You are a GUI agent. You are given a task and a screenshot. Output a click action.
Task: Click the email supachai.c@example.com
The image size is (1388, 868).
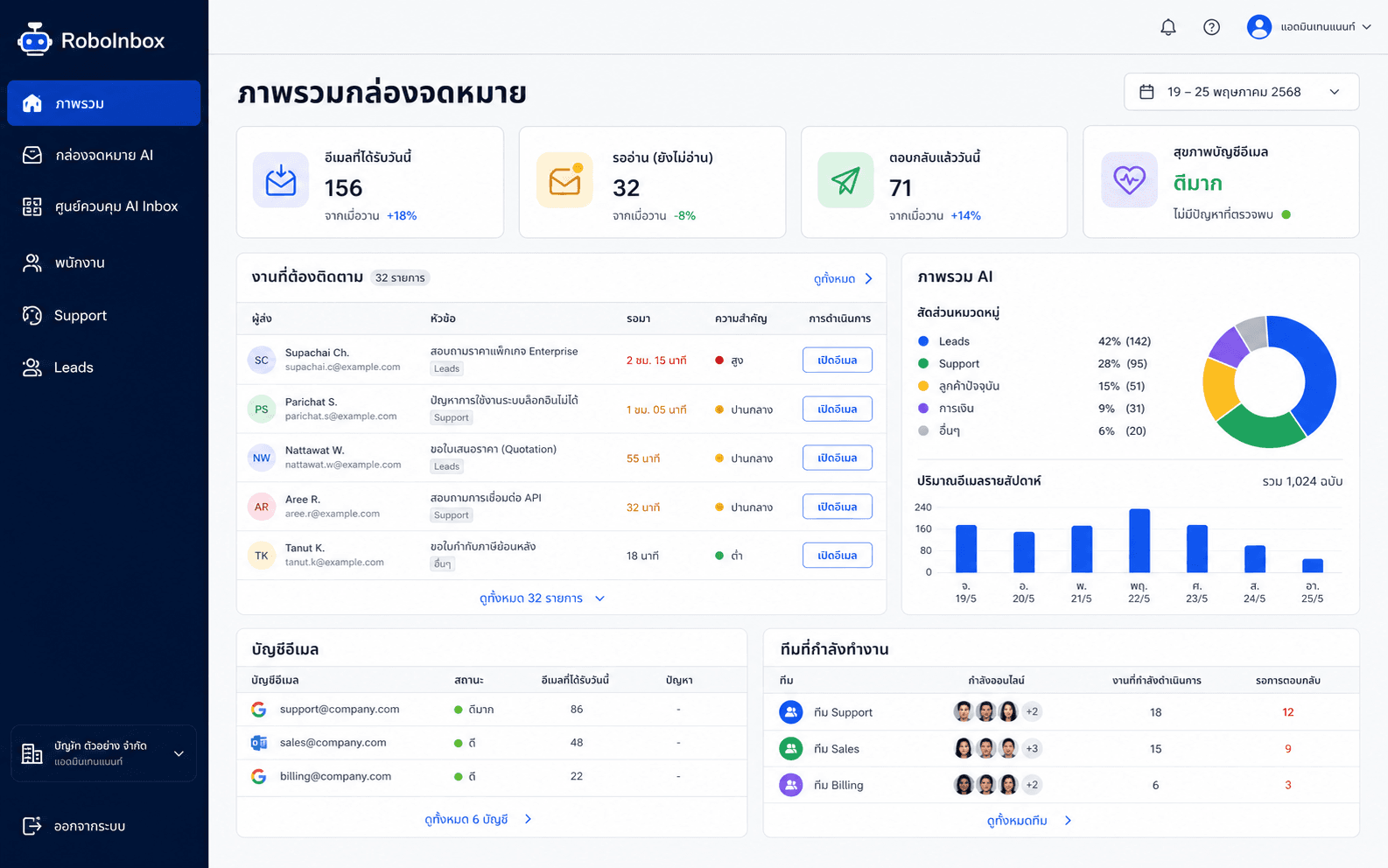click(342, 367)
